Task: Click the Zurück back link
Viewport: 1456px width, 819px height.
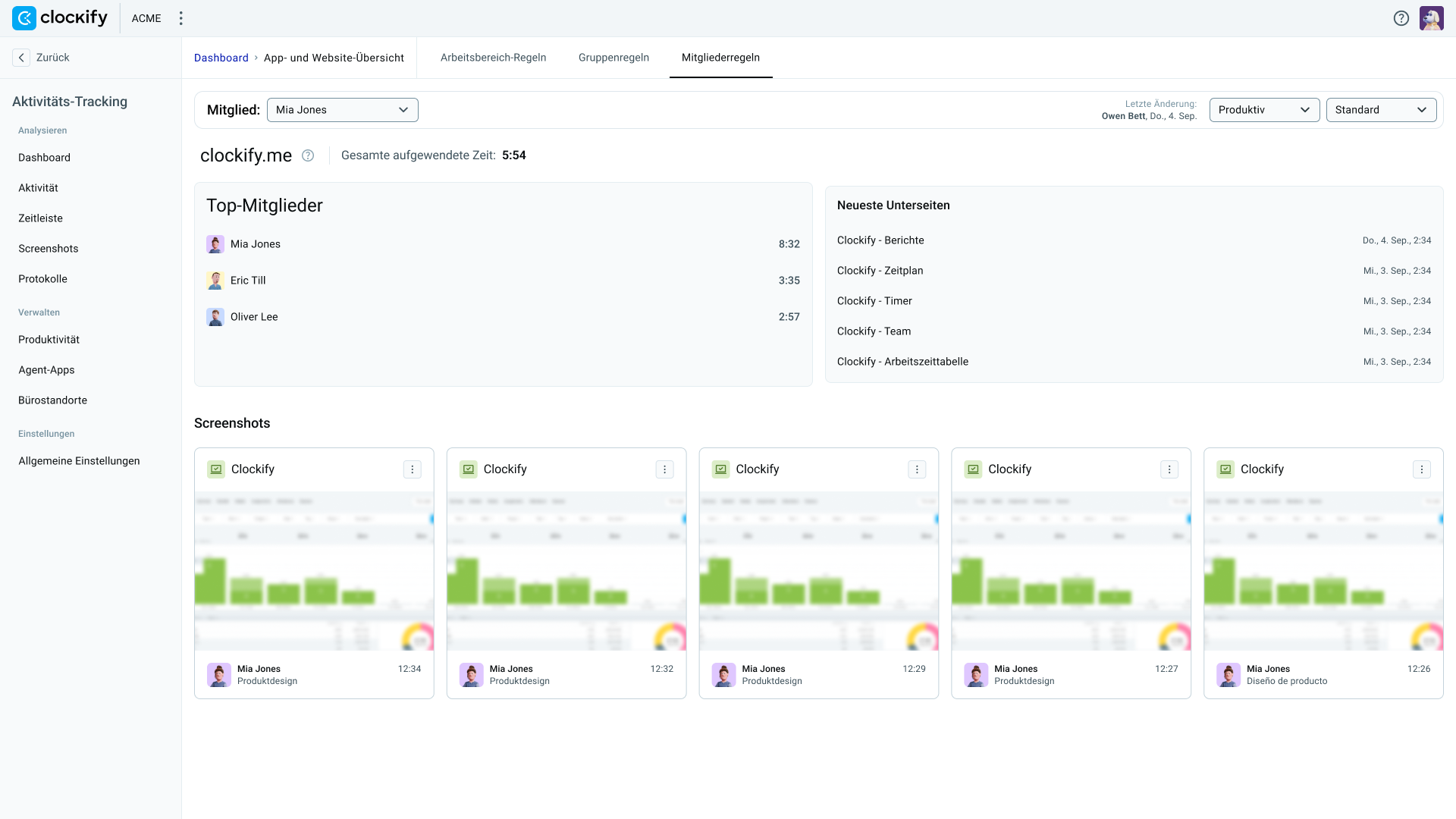Action: 53,58
